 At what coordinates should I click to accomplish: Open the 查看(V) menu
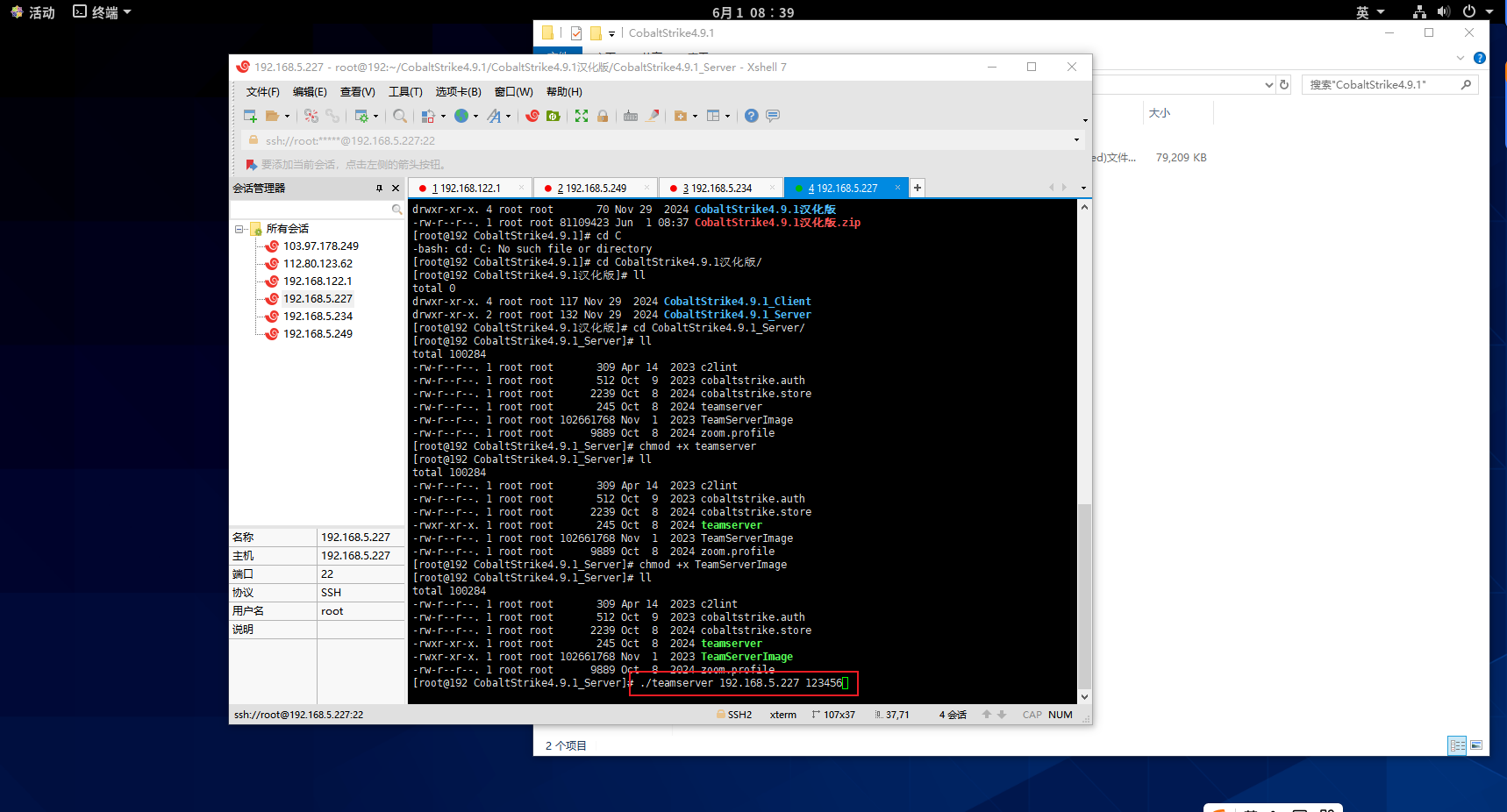point(358,92)
